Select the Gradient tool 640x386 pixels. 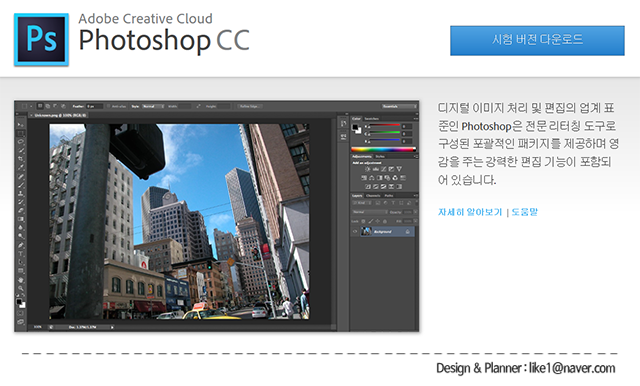pos(20,219)
